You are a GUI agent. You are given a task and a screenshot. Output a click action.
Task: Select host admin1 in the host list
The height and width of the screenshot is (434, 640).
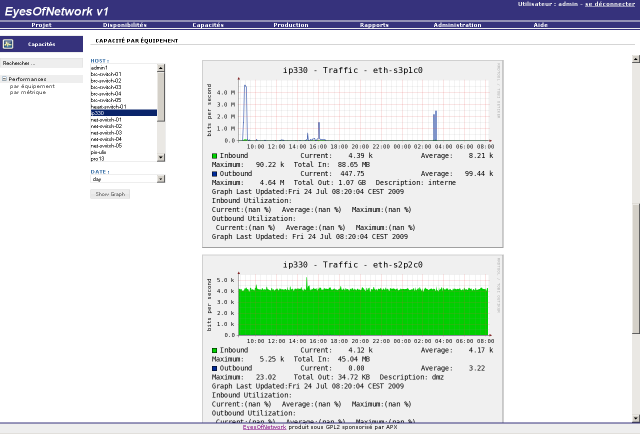123,68
